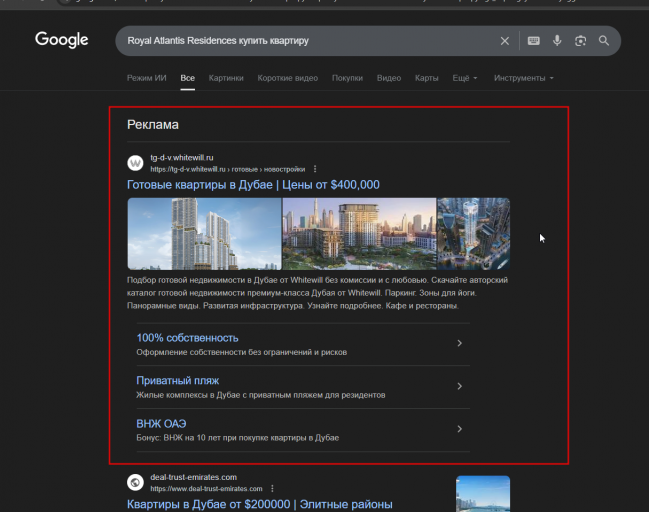This screenshot has height=512, width=649.
Task: Start voice search with microphone icon
Action: coord(557,41)
